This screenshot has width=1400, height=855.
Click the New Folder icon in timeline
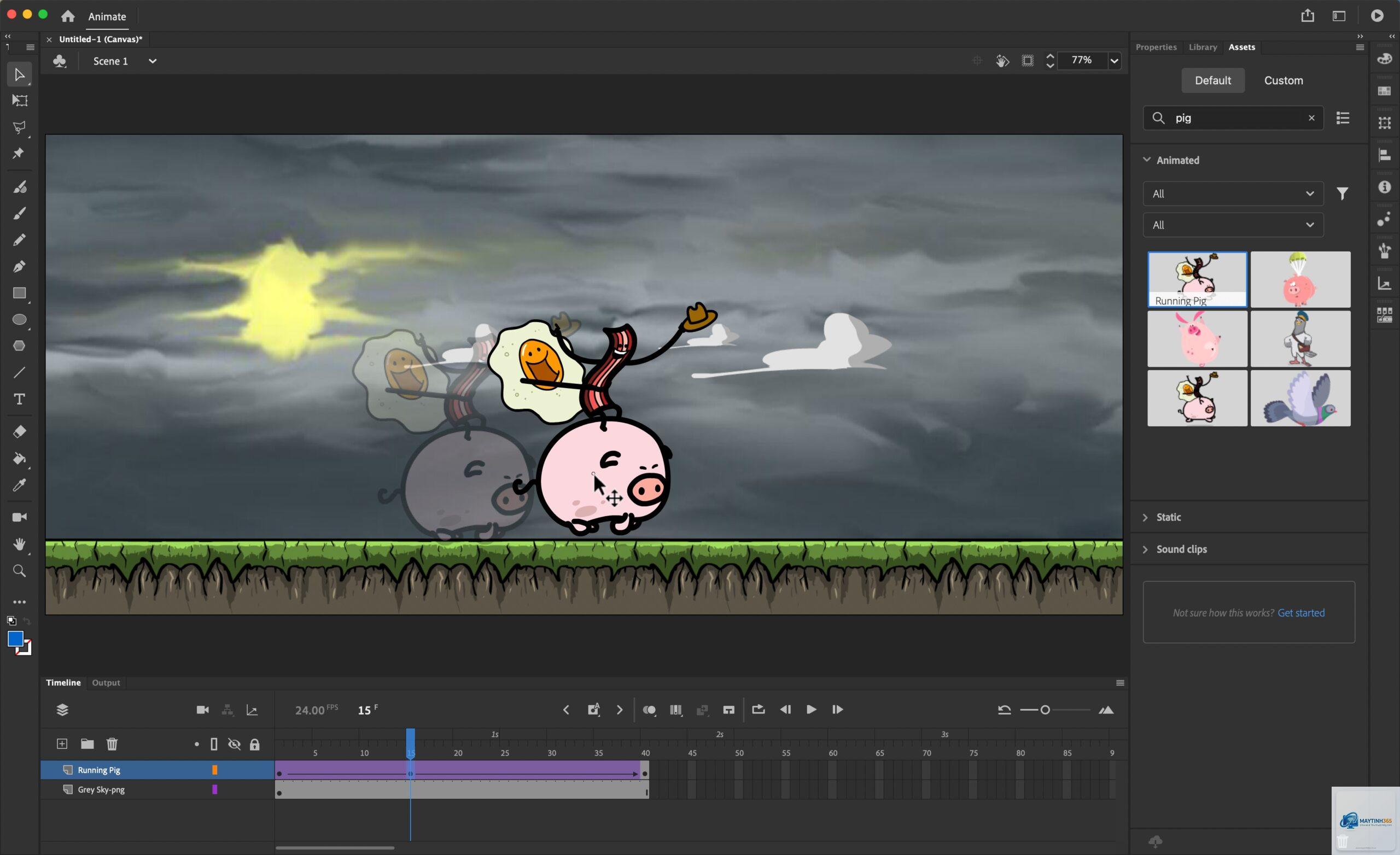pyautogui.click(x=87, y=743)
